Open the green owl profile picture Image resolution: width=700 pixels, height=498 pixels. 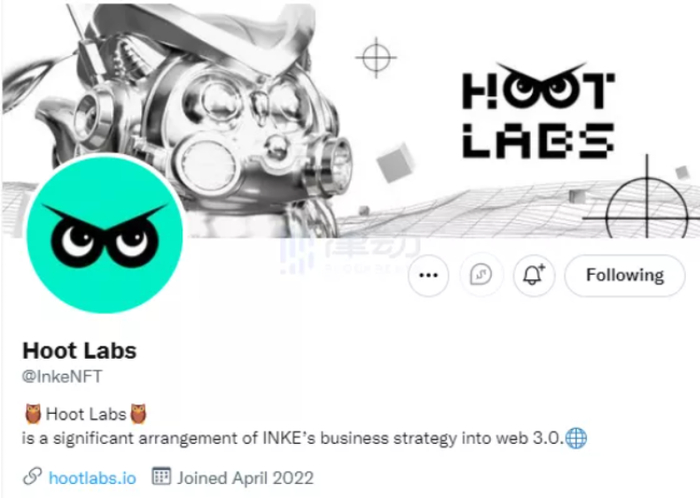pos(104,235)
